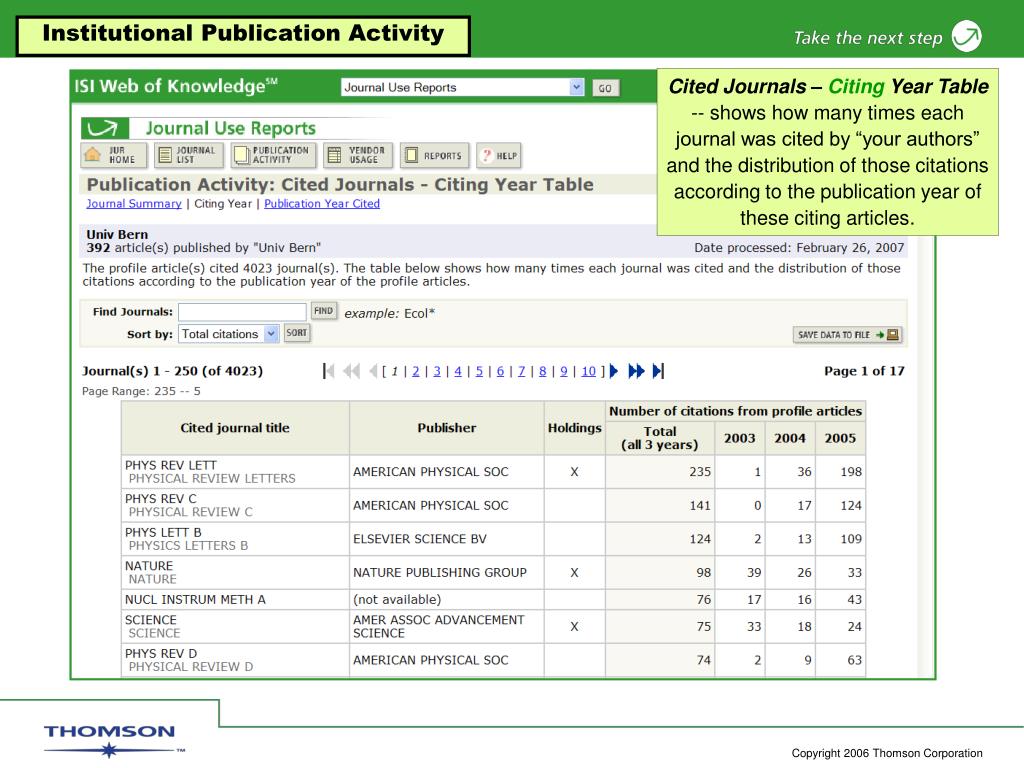
Task: Click the Holdings X for NATURE row
Action: pos(574,572)
